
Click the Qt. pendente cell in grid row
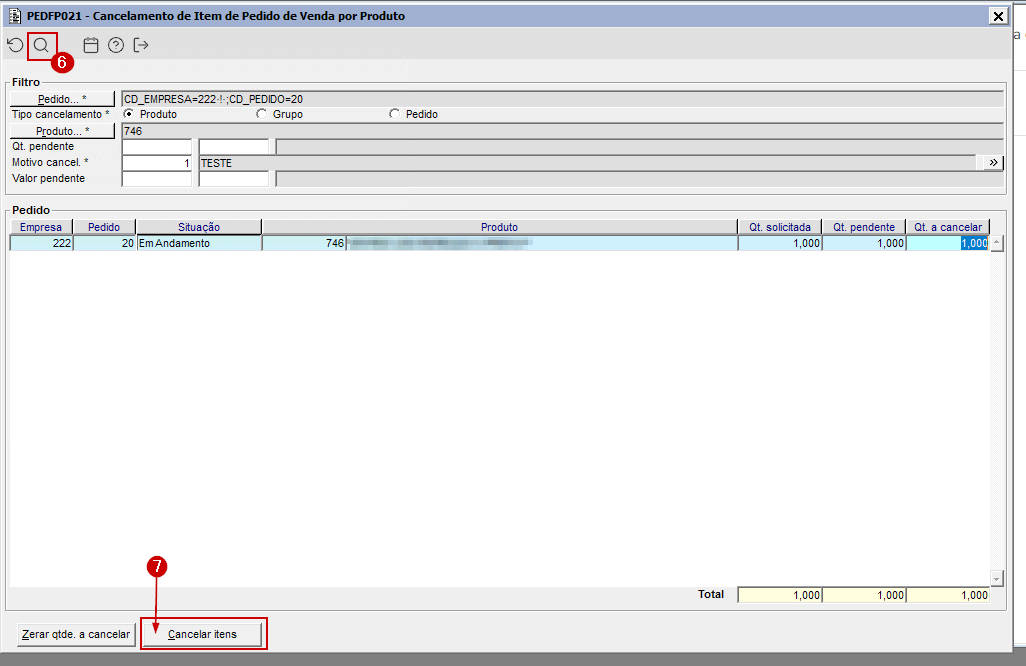pos(864,243)
